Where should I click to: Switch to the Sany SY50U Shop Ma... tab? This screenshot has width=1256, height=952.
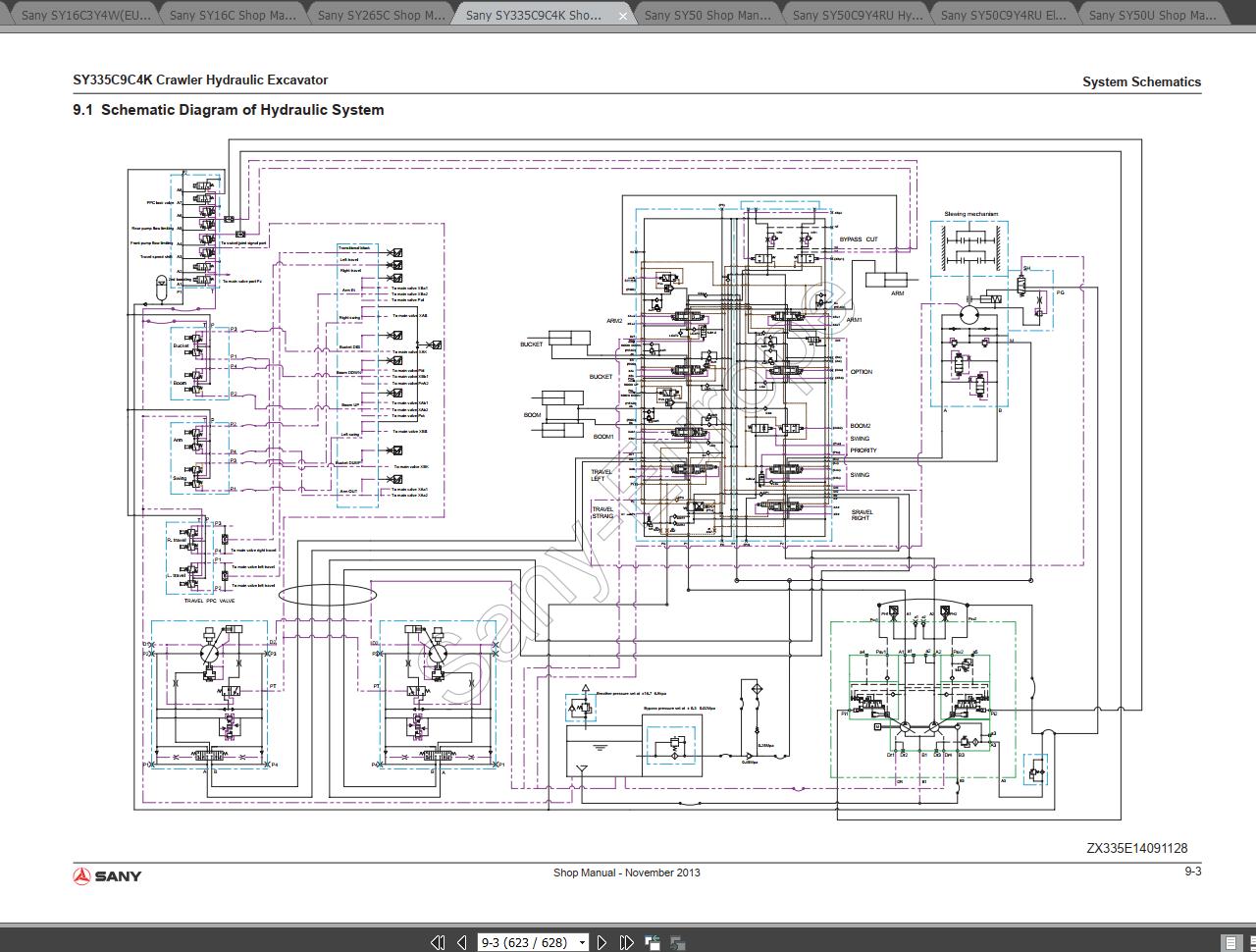[x=1152, y=15]
